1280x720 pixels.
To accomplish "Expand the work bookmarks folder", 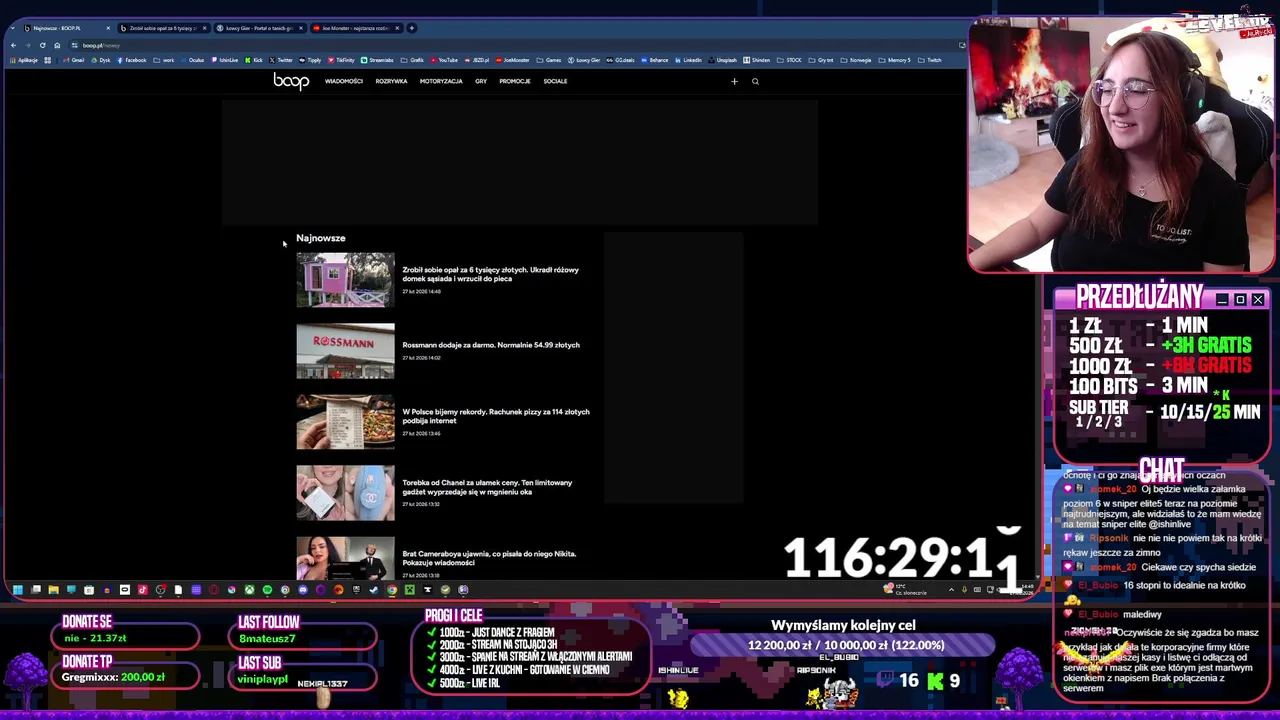I will click(163, 60).
